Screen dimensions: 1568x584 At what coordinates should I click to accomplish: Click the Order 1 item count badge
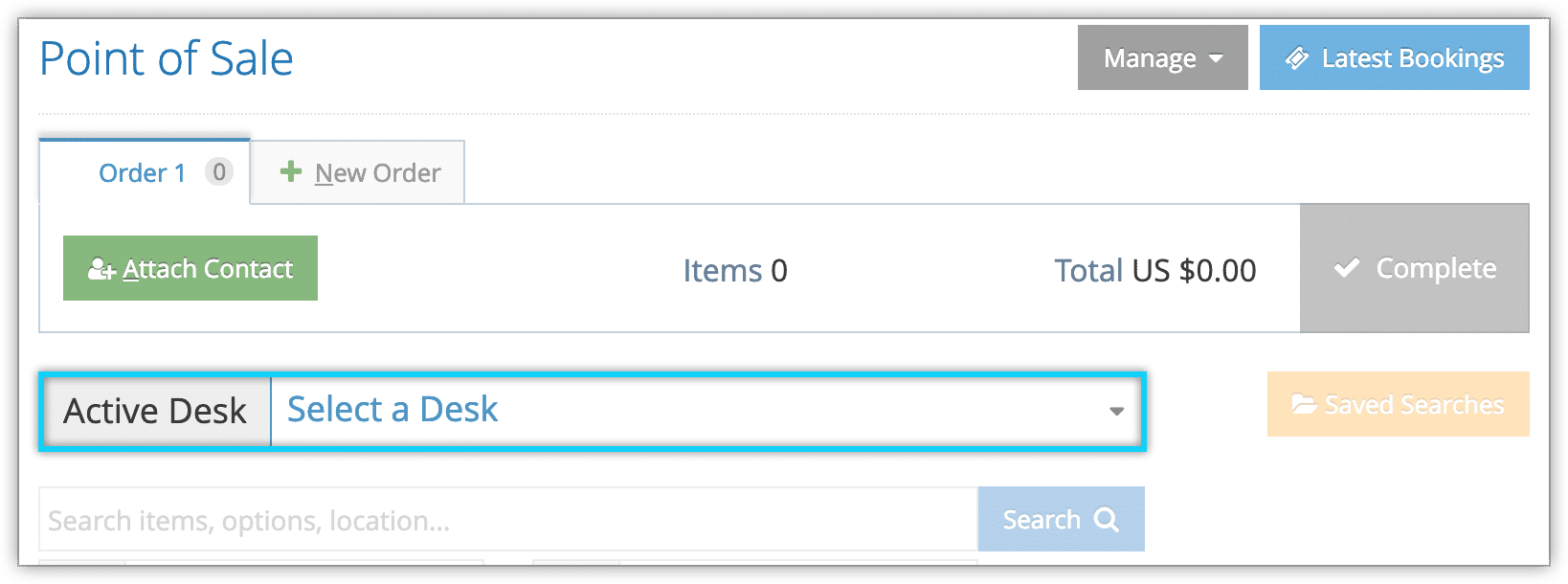coord(219,172)
